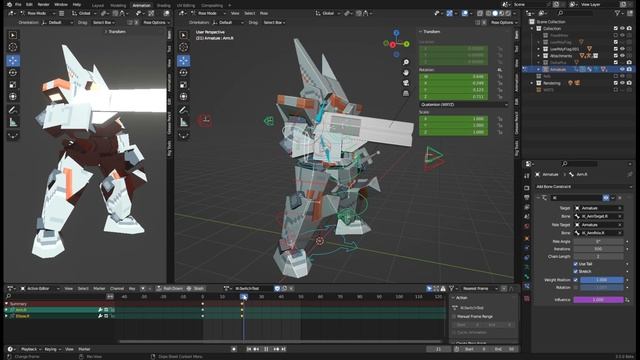Viewport: 640px width, 360px height.
Task: Open Quaternion rotation mode dropdown
Action: [464, 104]
